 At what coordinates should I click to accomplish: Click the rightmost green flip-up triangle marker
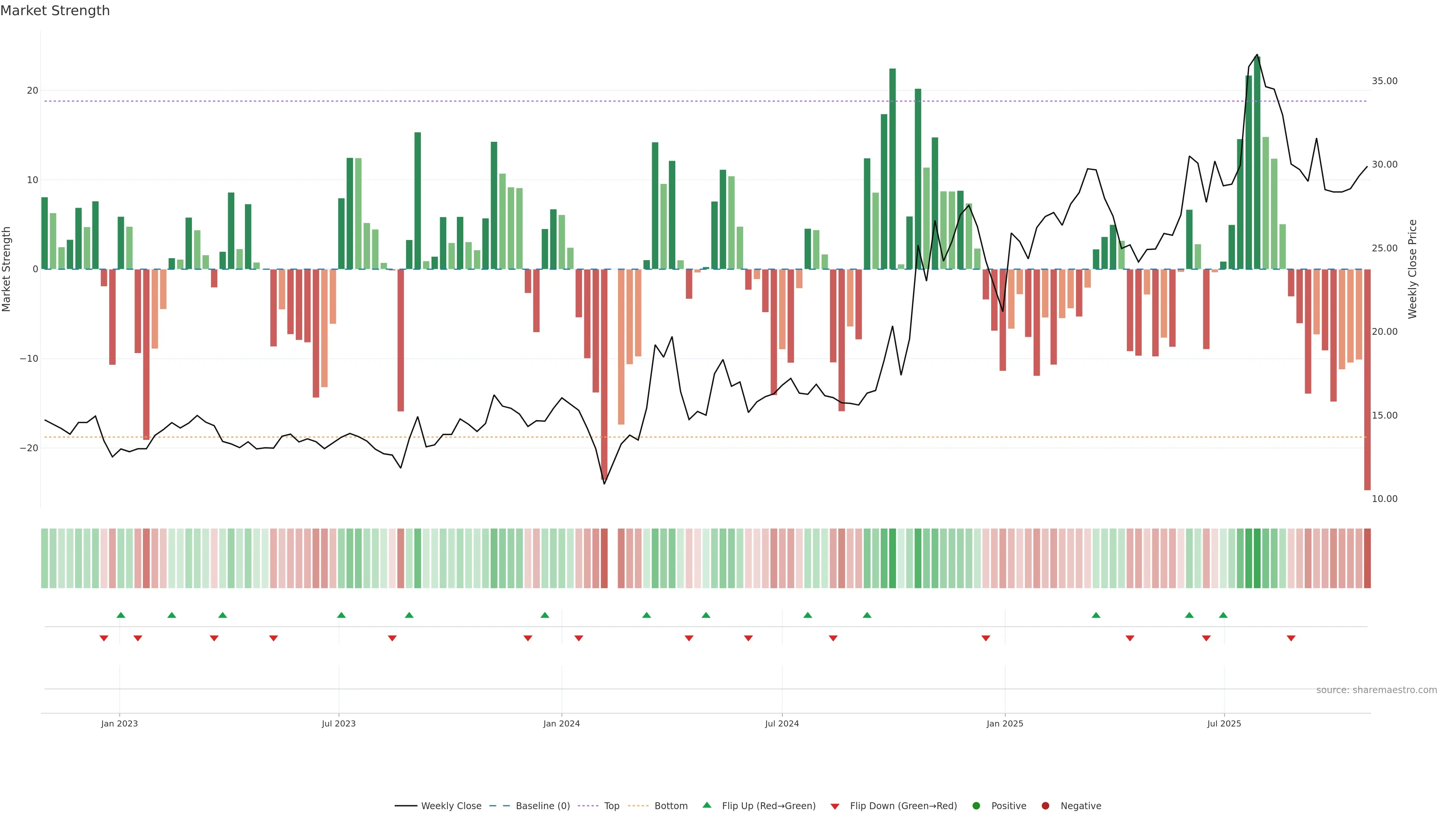[1223, 615]
